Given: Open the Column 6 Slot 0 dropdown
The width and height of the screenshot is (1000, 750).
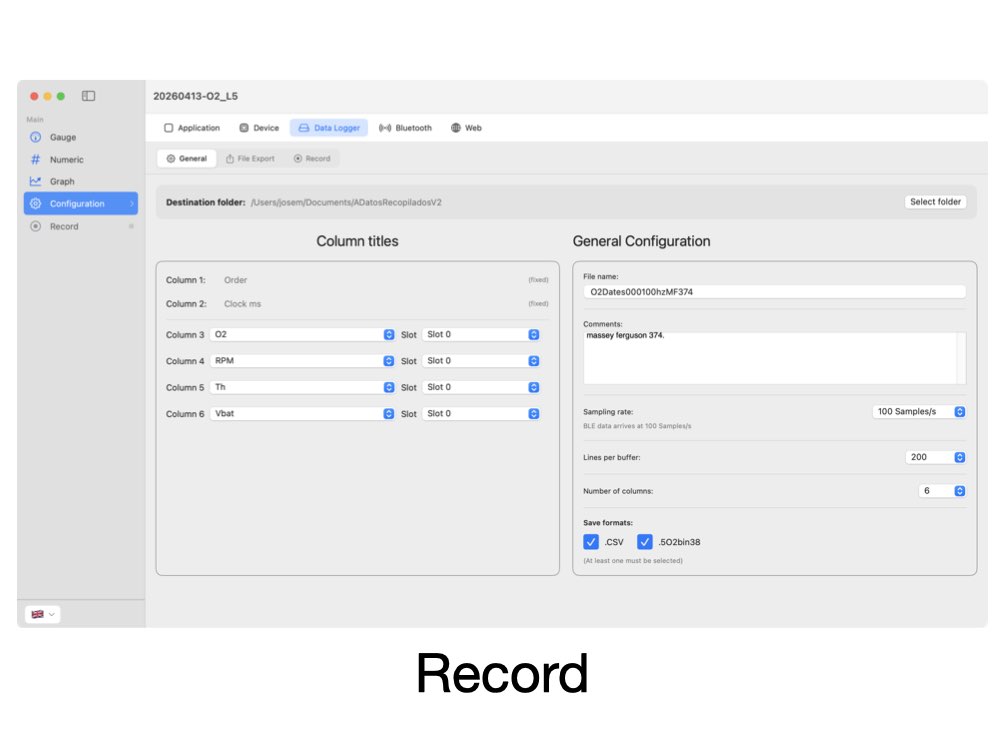Looking at the screenshot, I should (481, 413).
